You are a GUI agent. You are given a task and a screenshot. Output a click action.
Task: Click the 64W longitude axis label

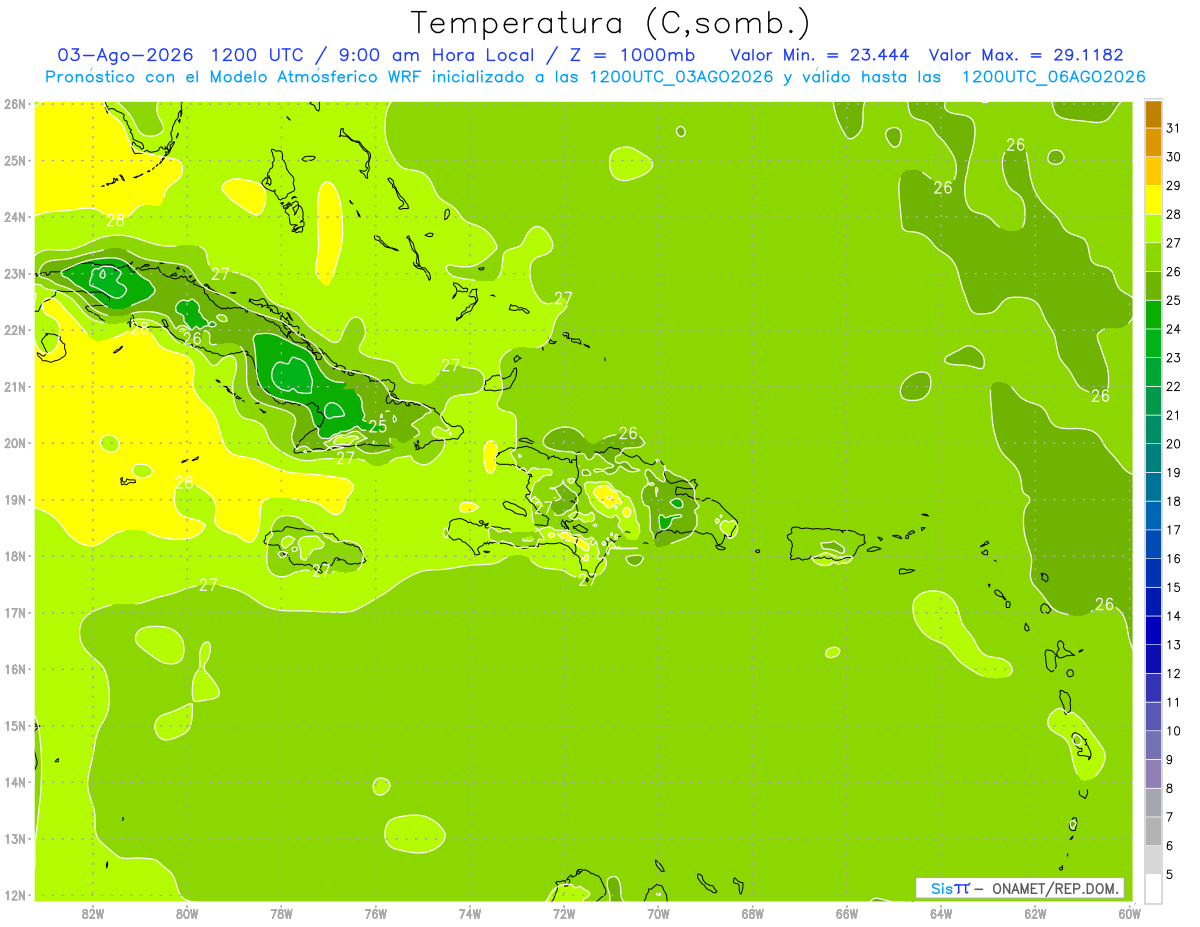point(941,913)
